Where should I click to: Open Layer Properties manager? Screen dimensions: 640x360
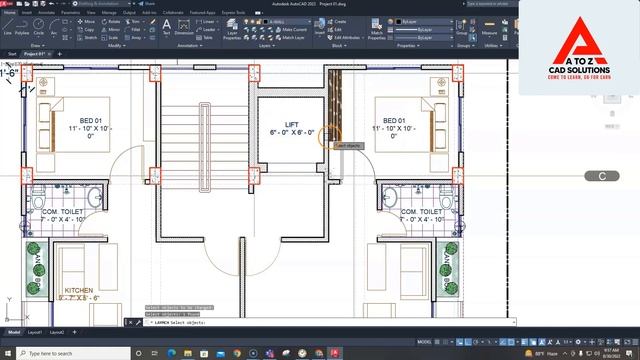(x=232, y=29)
